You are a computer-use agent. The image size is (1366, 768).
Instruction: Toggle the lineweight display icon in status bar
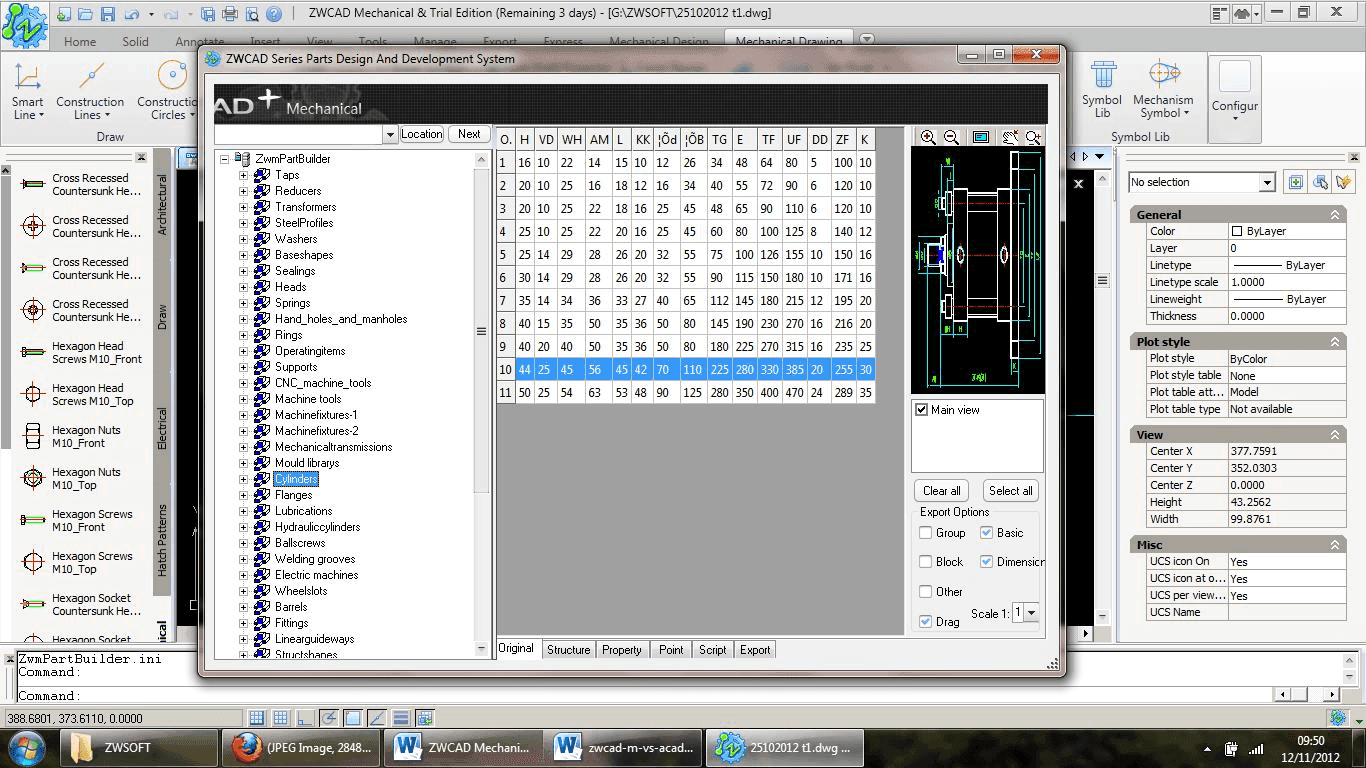pyautogui.click(x=401, y=718)
